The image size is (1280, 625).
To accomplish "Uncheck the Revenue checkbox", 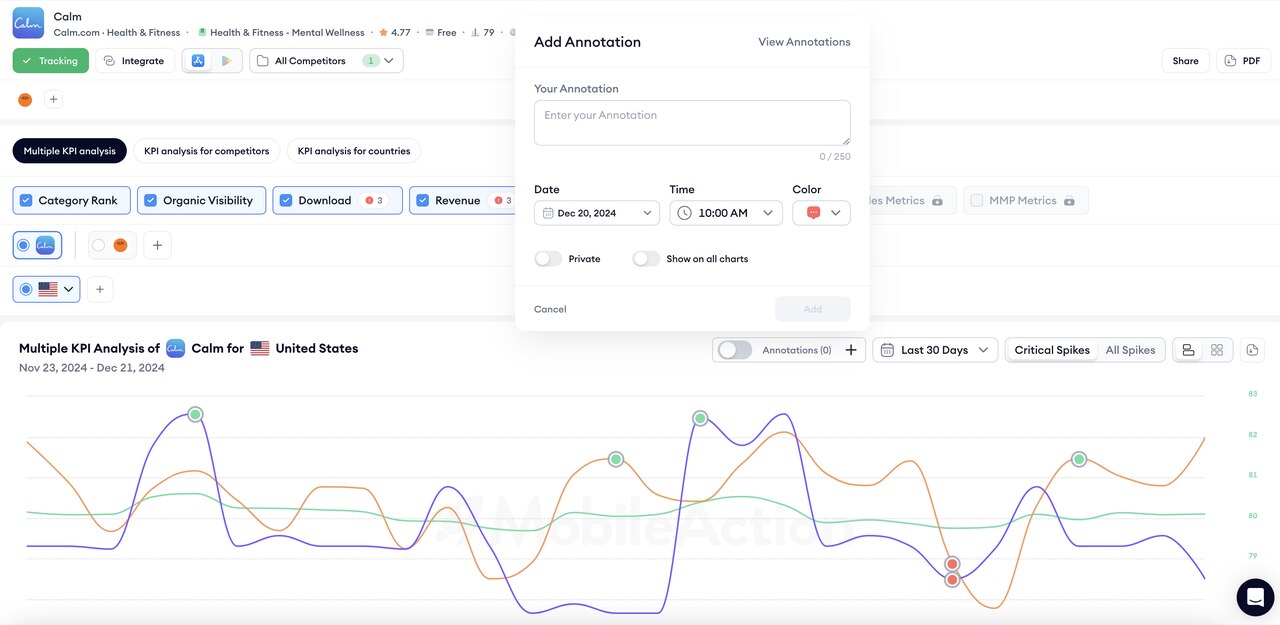I will tap(423, 200).
